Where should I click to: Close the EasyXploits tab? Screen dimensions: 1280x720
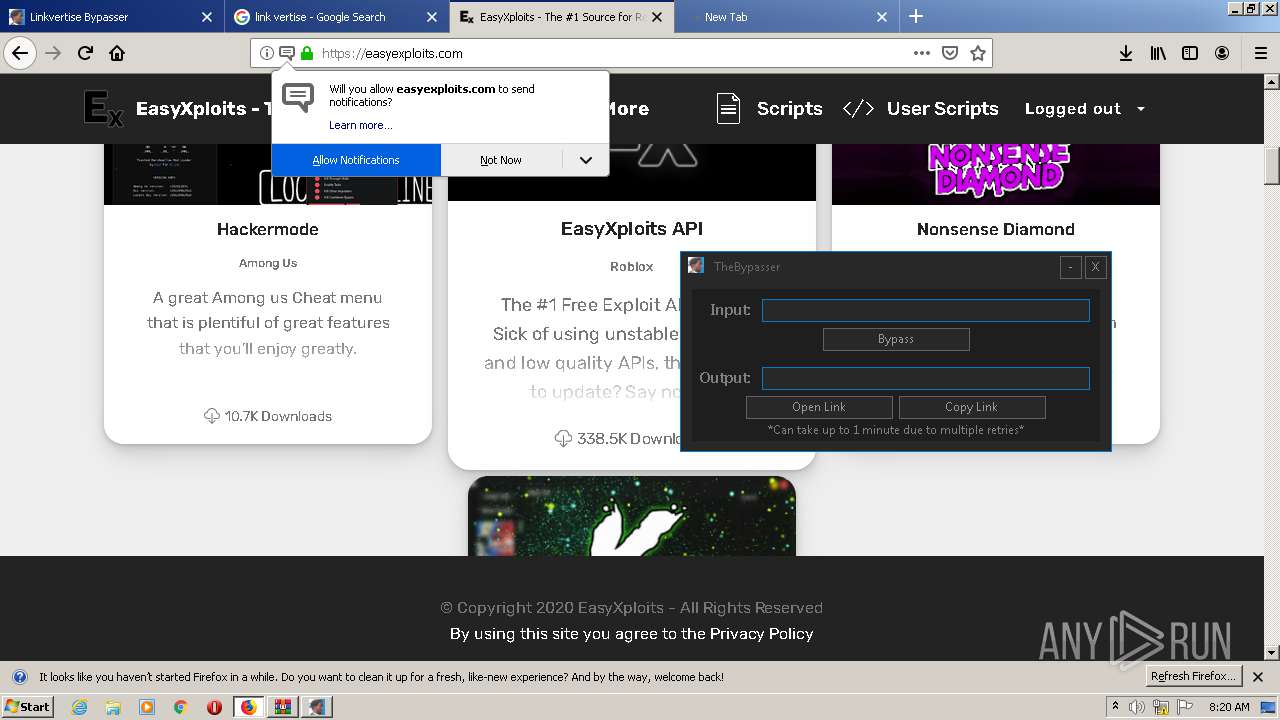point(658,17)
